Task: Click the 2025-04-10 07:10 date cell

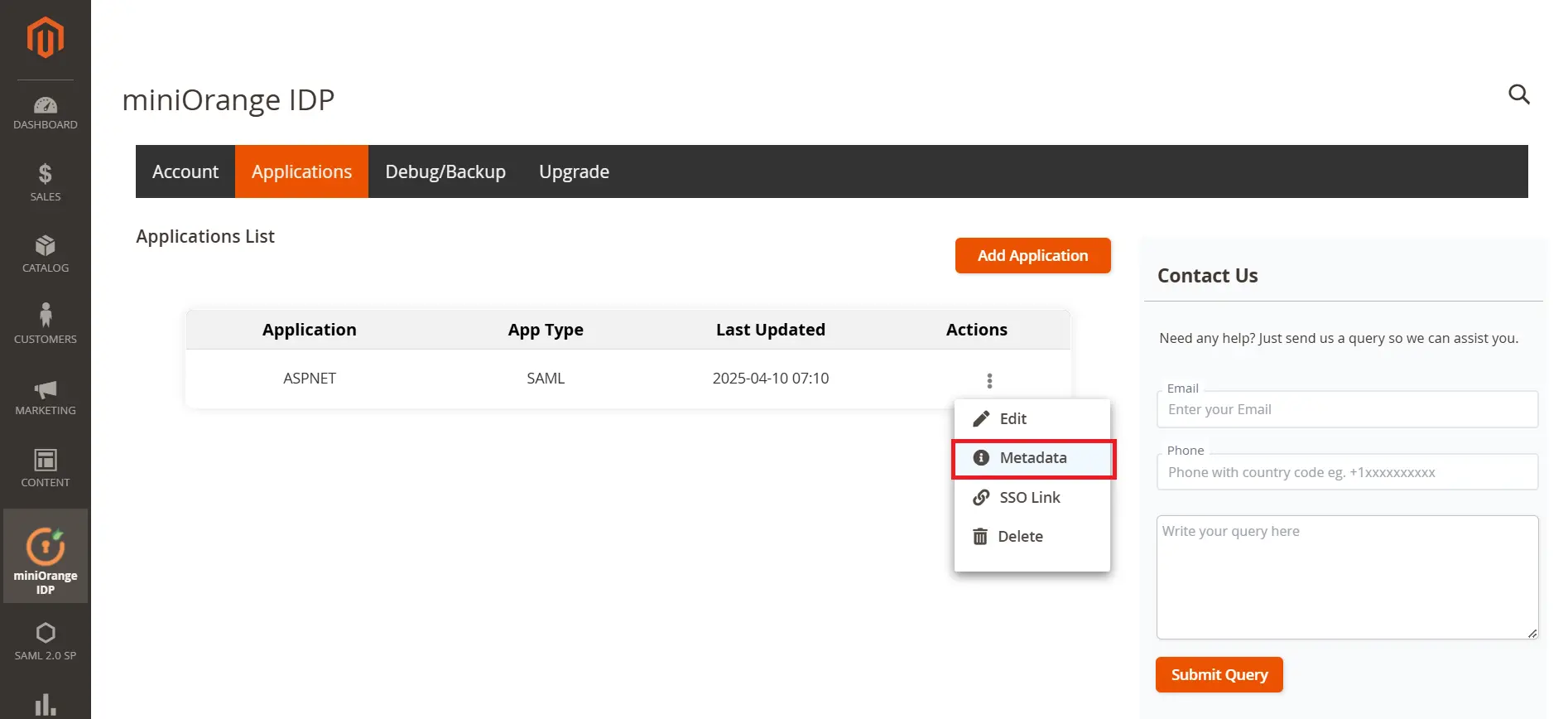Action: [771, 379]
